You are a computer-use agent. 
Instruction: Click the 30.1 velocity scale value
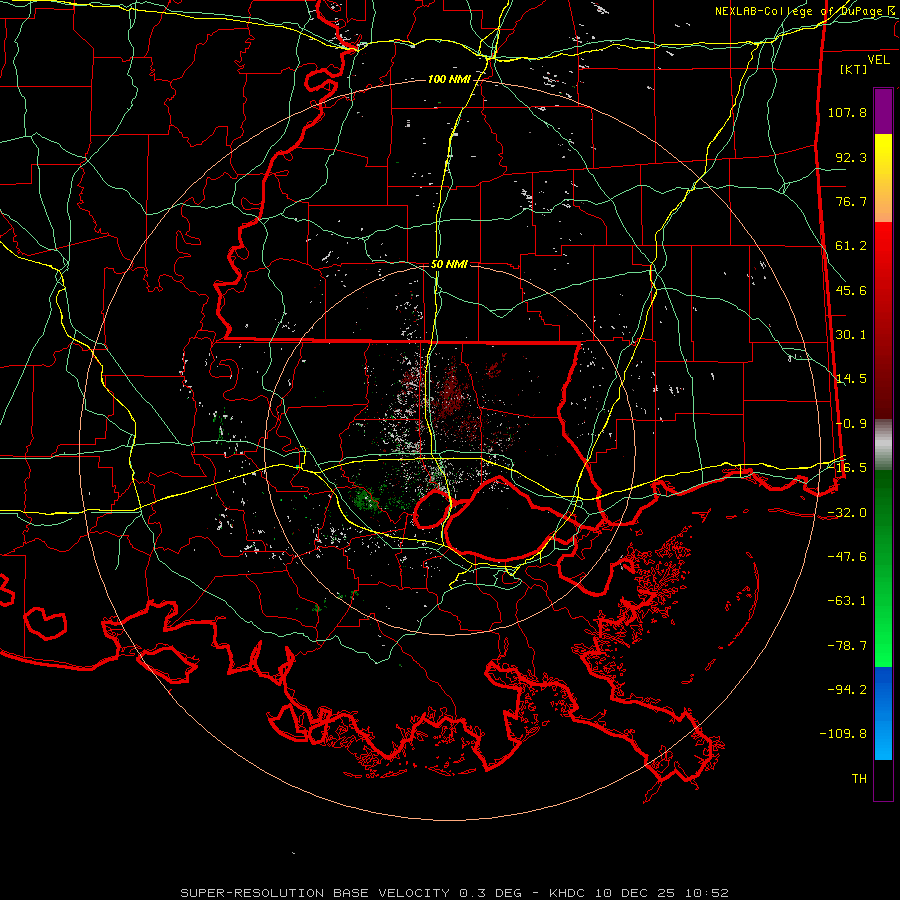(851, 335)
